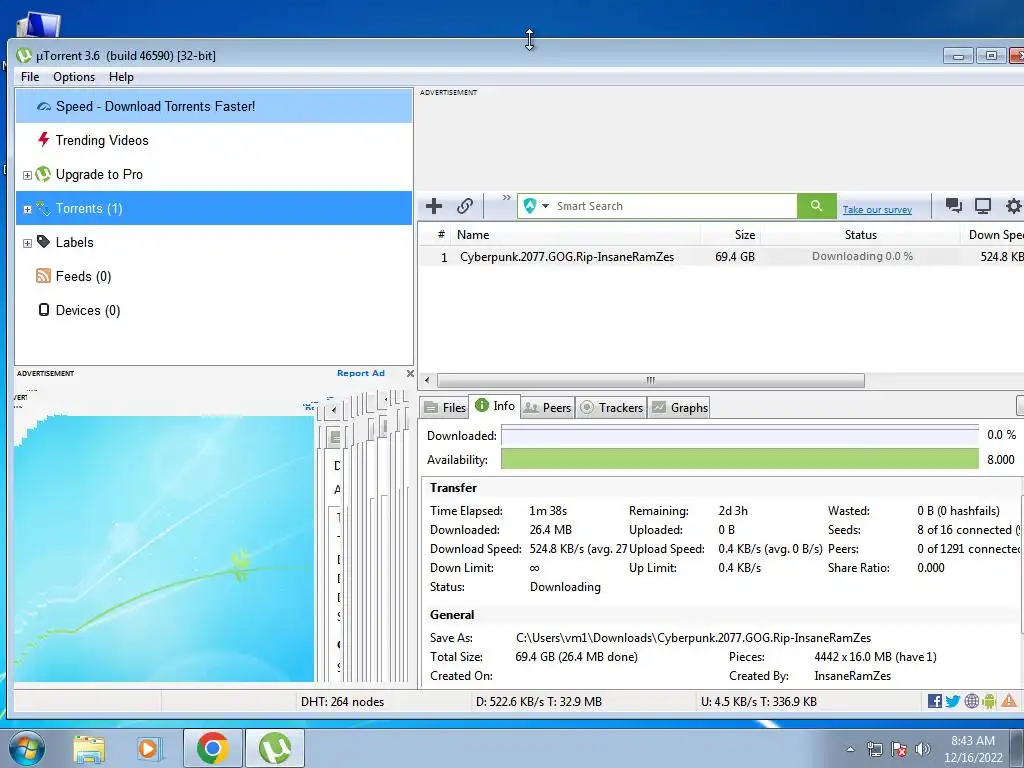Open Facebook icon in status bar

(x=935, y=701)
